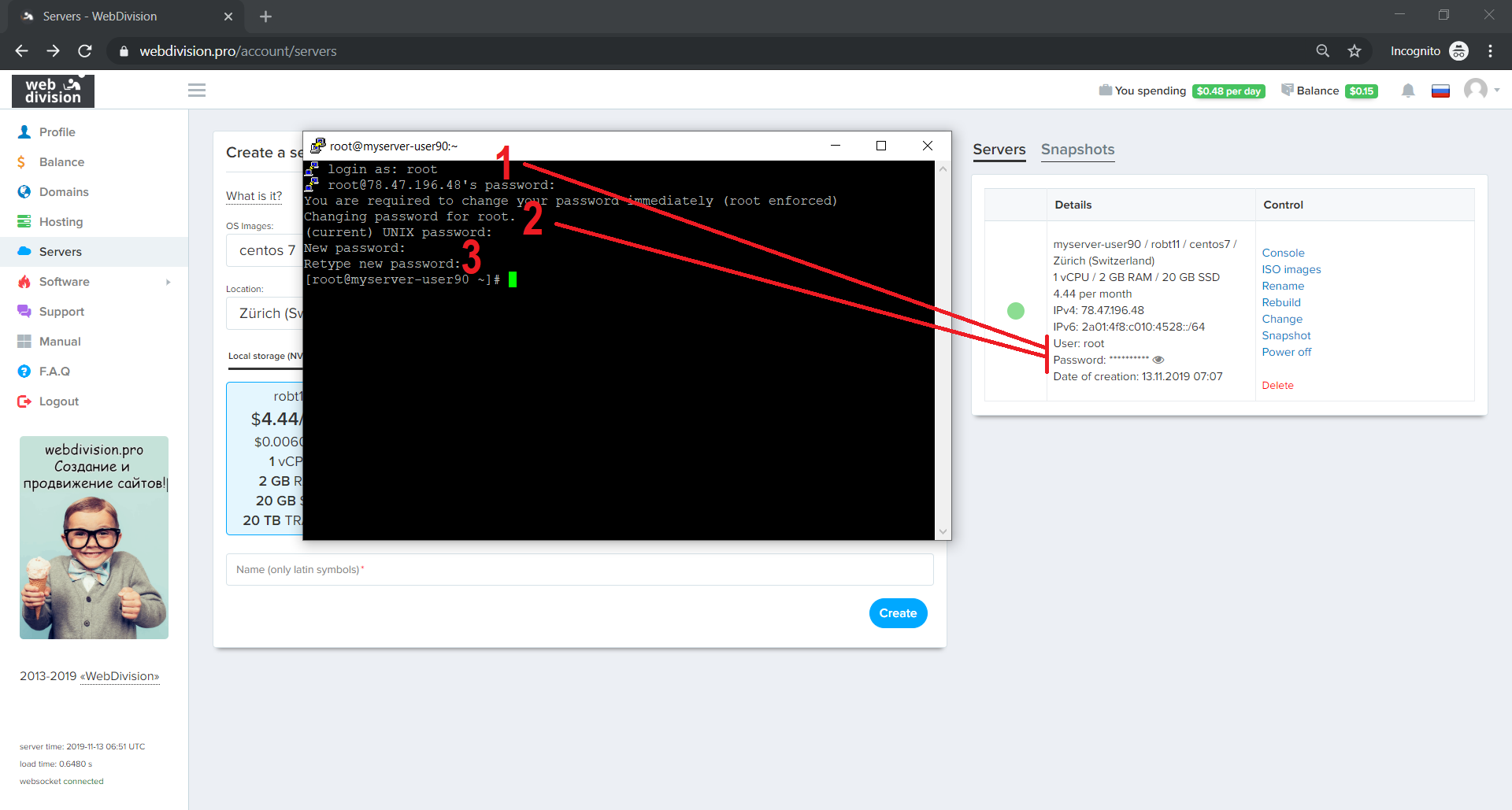Click the blue Create button
Screen dimensions: 1512x810
point(898,613)
